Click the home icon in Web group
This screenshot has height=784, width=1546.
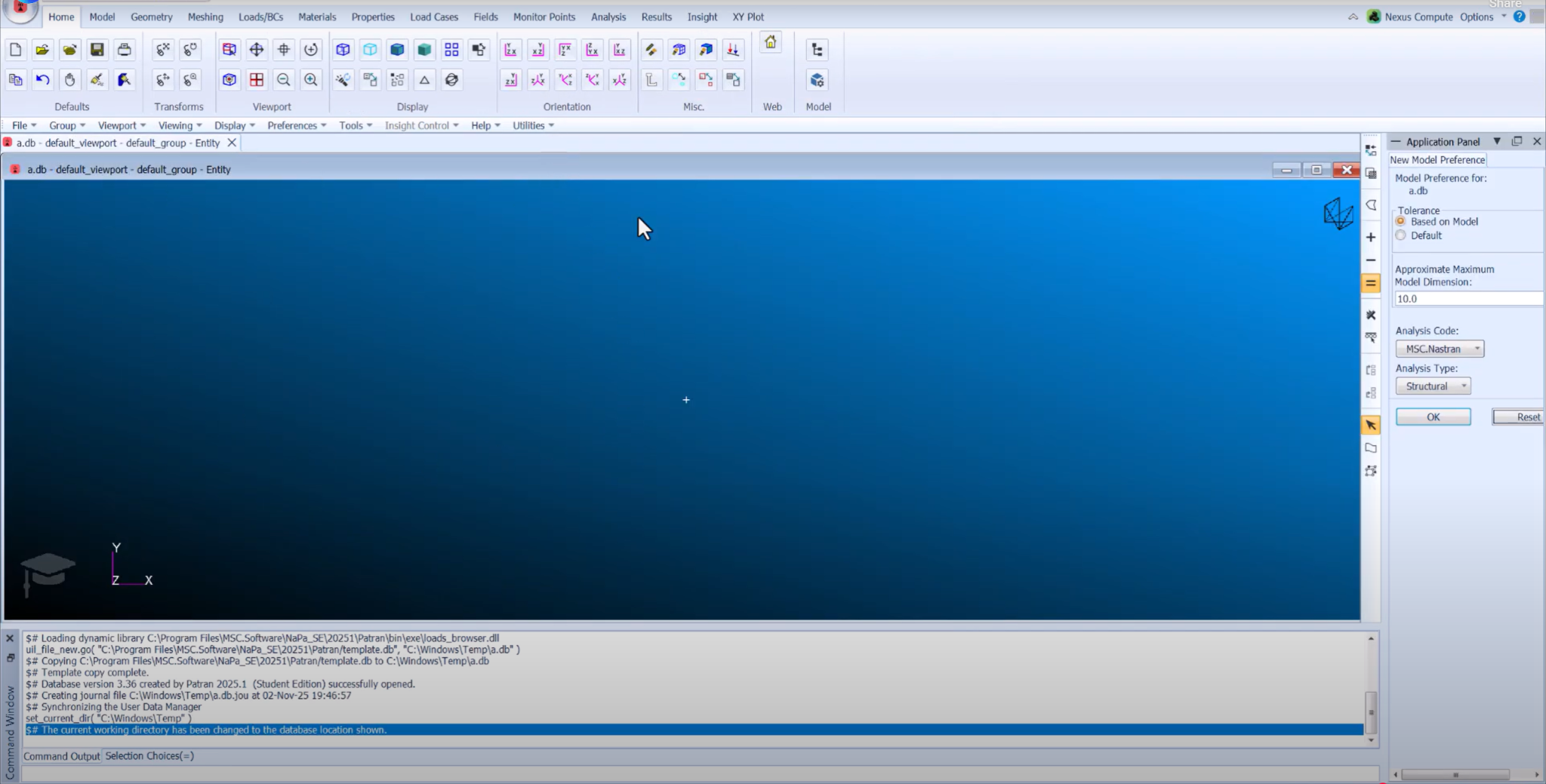pos(770,43)
